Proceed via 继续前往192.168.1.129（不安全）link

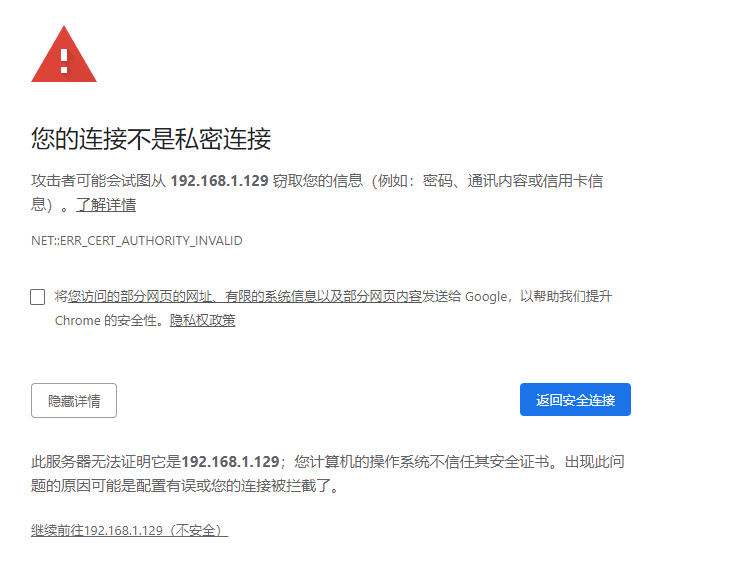pyautogui.click(x=129, y=530)
